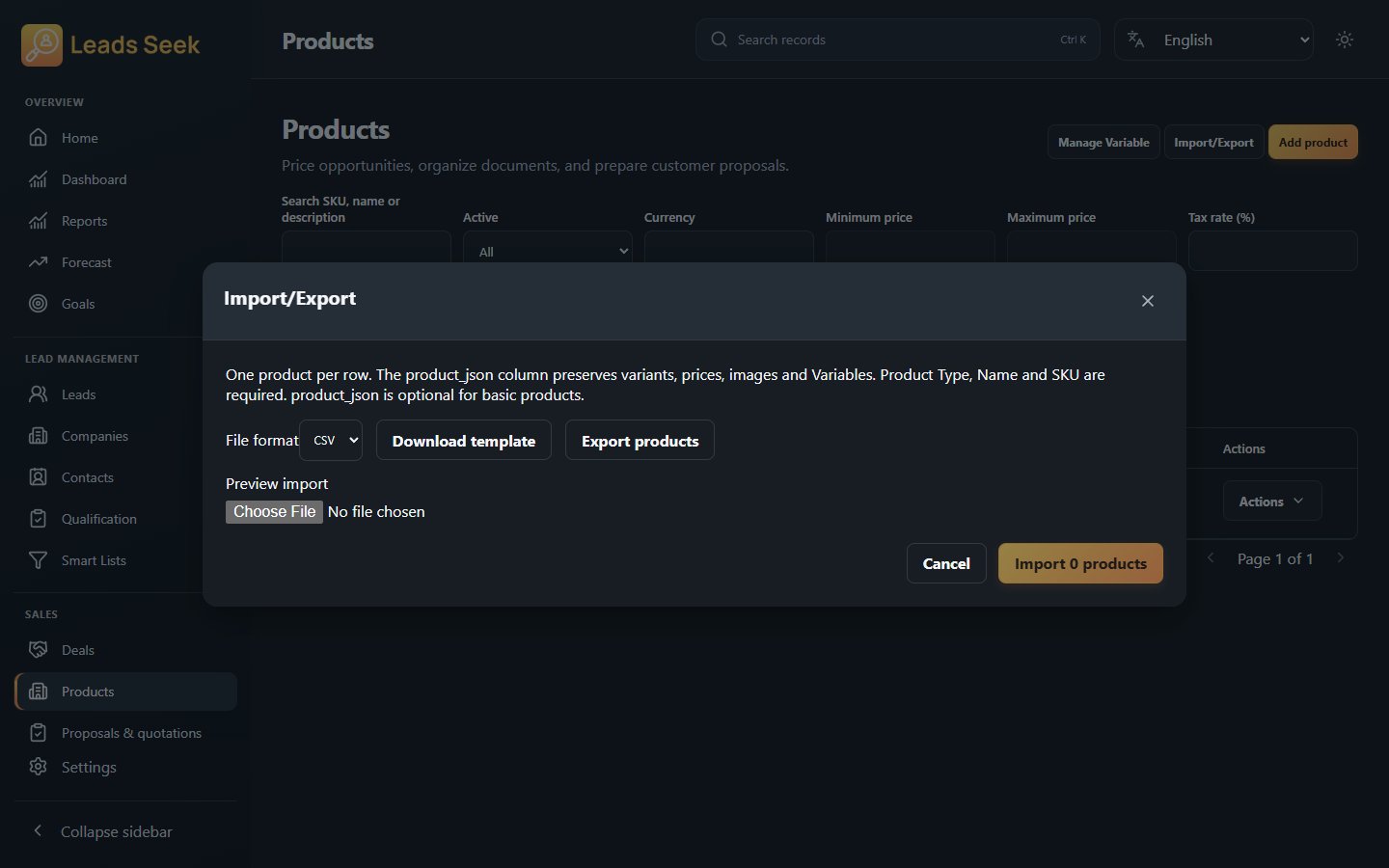The width and height of the screenshot is (1389, 868).
Task: Click the Reports icon in sidebar
Action: 38,221
